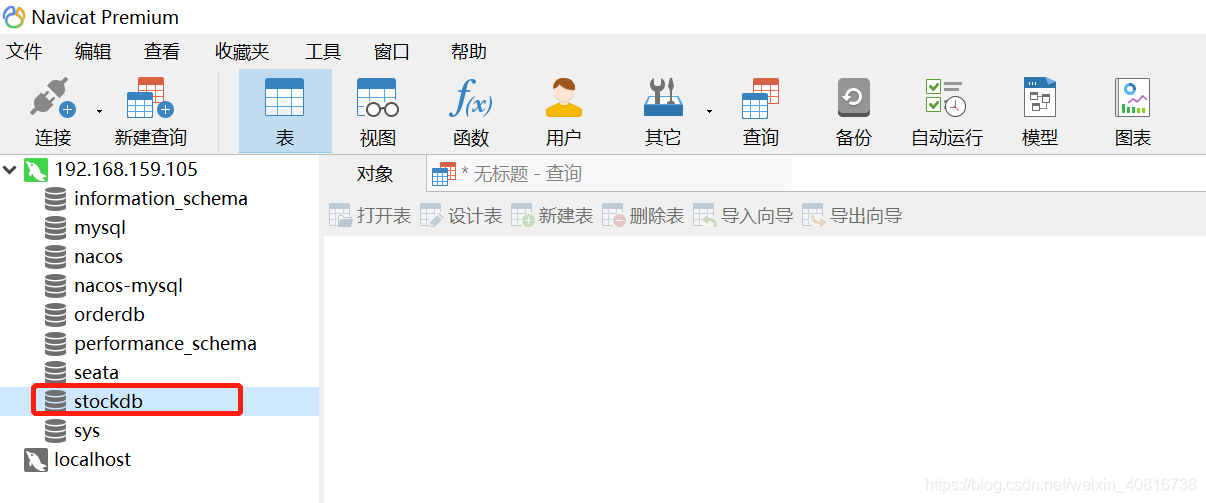Click the 函数 f(x) icon

(x=471, y=99)
